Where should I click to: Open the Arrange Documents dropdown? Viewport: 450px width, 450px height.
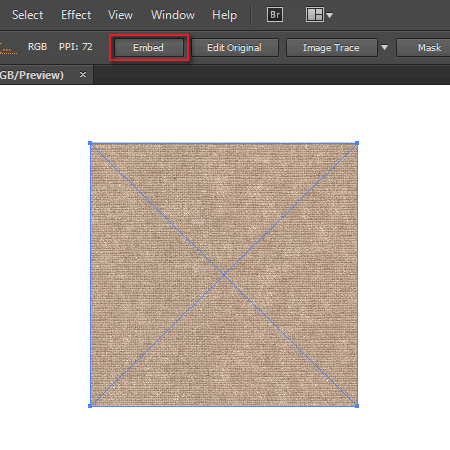click(319, 15)
